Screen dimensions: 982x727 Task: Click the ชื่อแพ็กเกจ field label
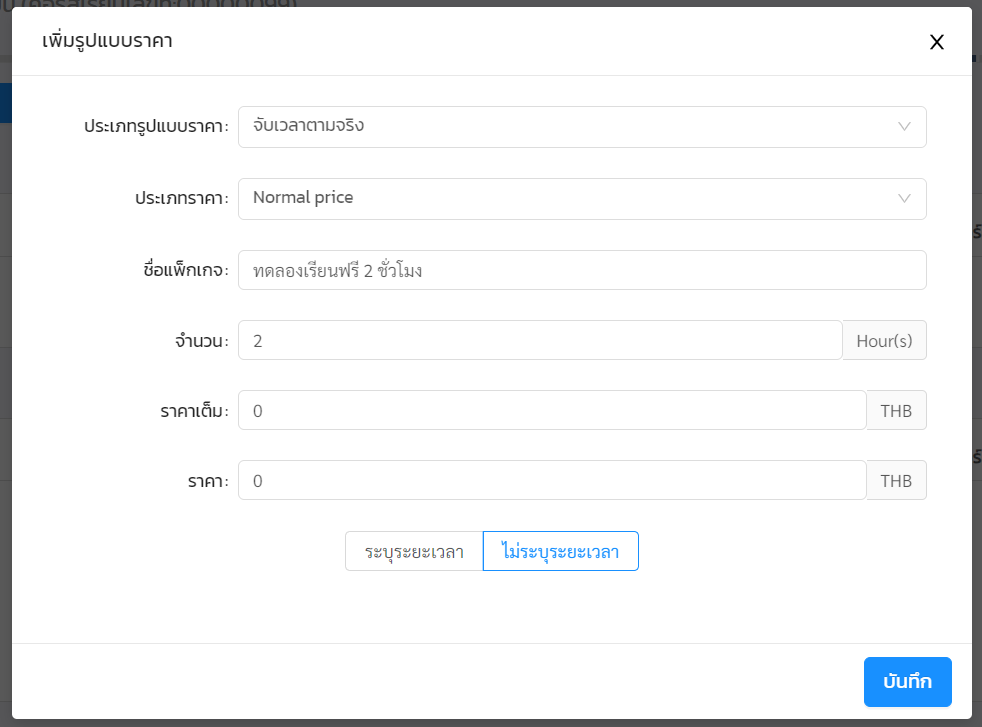point(187,270)
